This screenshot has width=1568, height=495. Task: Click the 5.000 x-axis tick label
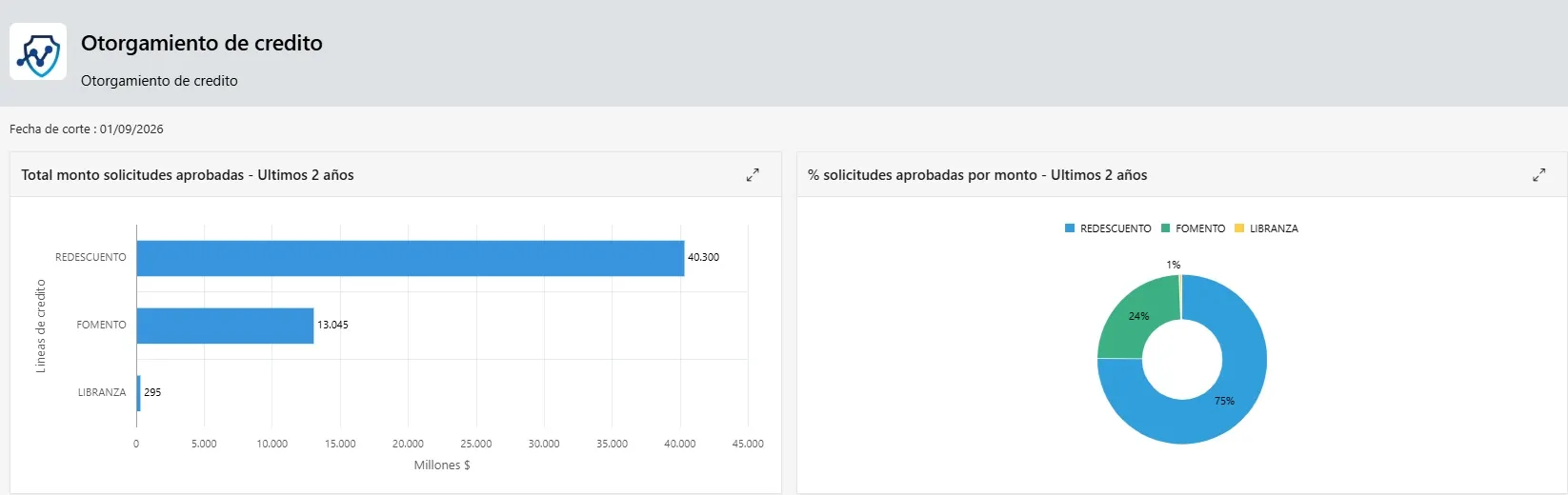[204, 444]
